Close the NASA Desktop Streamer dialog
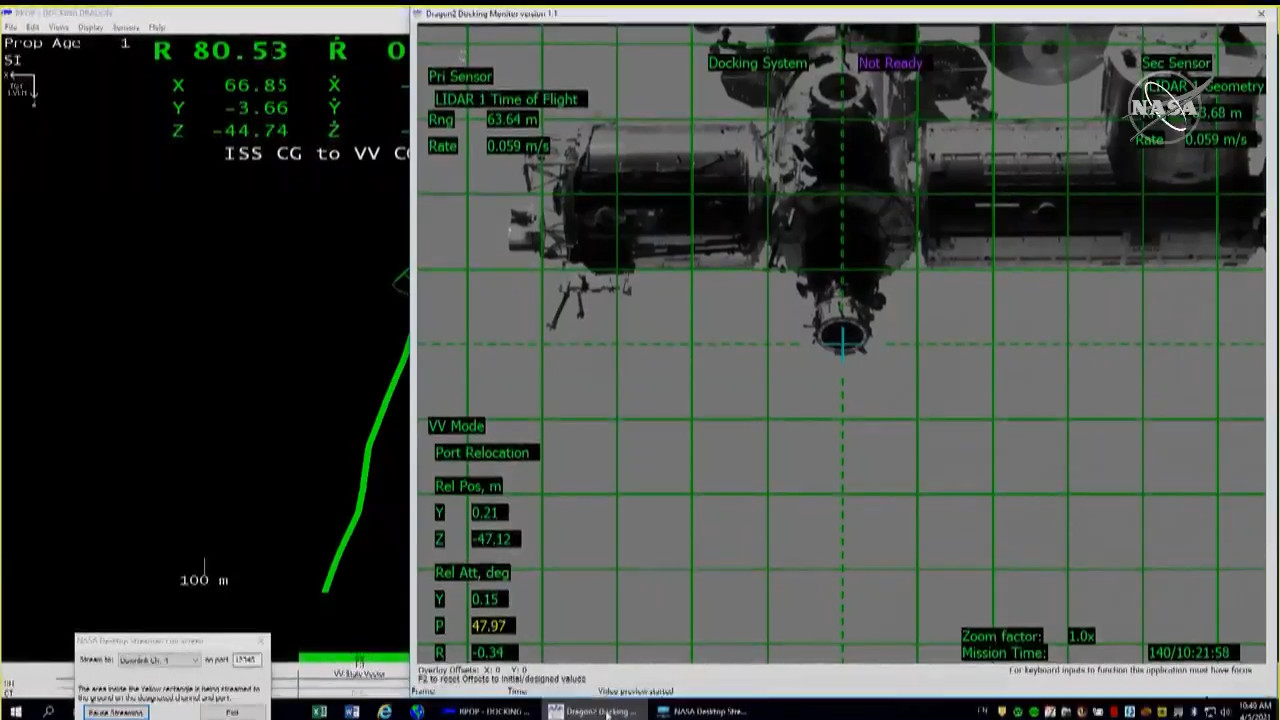 [x=262, y=640]
